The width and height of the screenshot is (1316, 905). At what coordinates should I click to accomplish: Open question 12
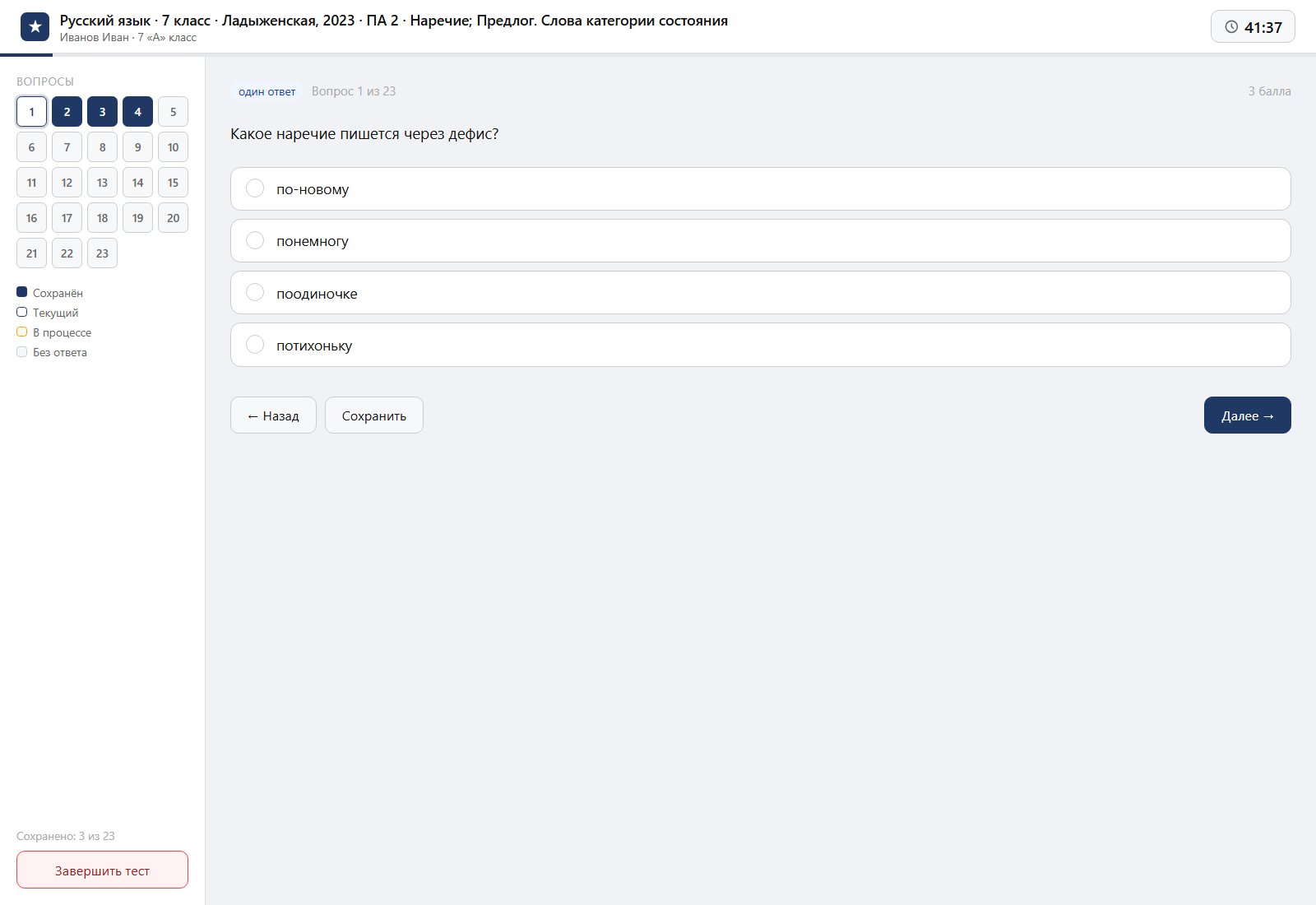(x=67, y=183)
